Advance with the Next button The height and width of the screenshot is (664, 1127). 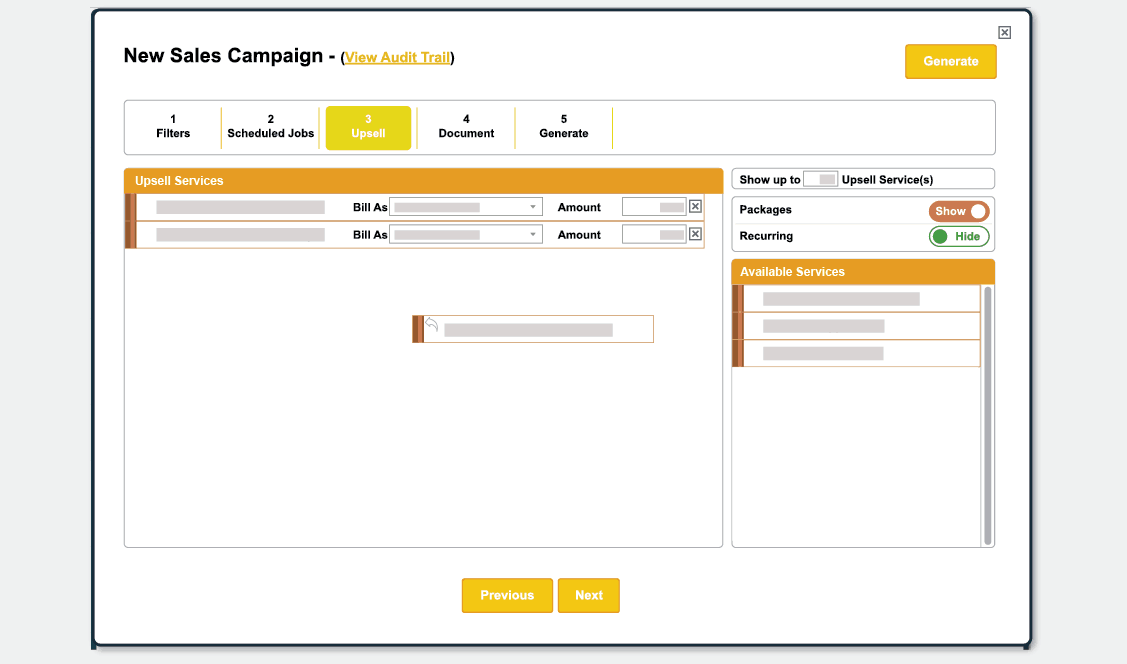click(589, 596)
